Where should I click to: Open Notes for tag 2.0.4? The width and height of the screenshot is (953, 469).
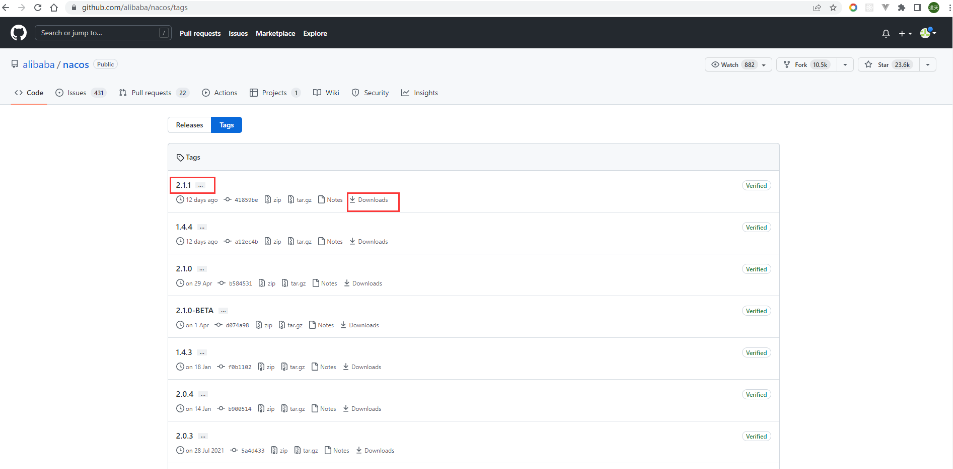tap(324, 409)
